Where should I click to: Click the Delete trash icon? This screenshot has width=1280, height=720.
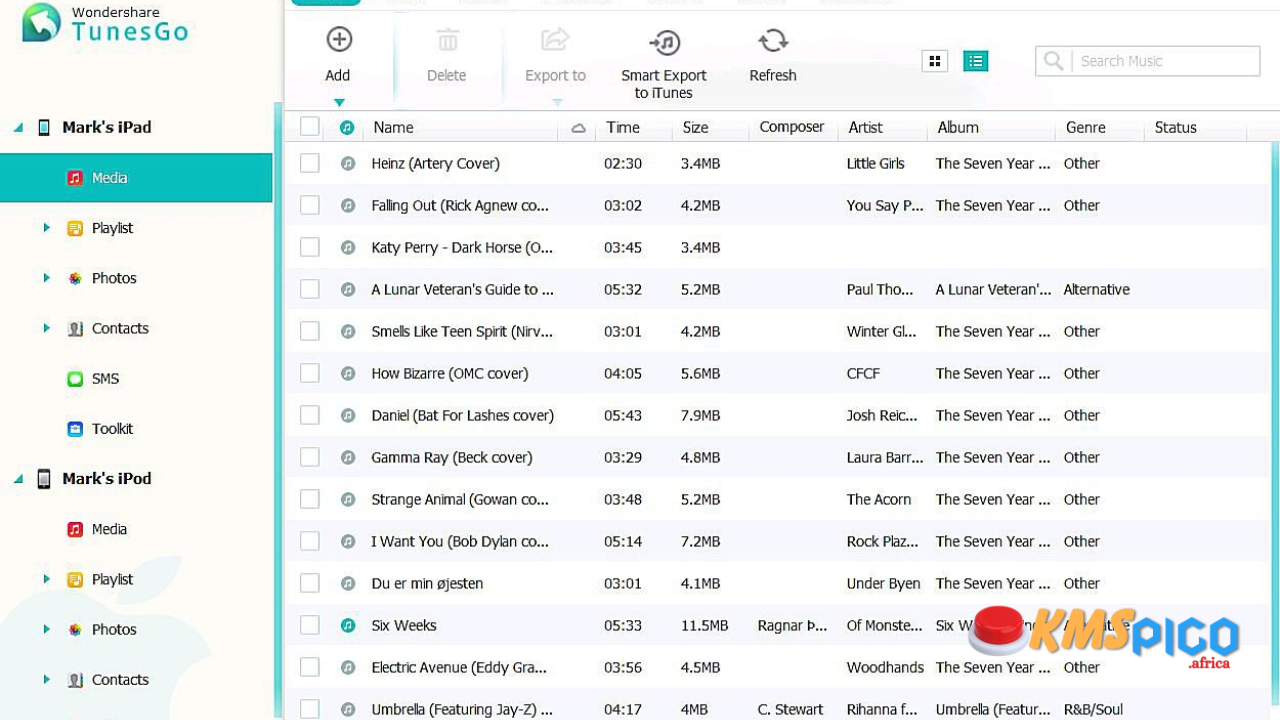tap(447, 40)
